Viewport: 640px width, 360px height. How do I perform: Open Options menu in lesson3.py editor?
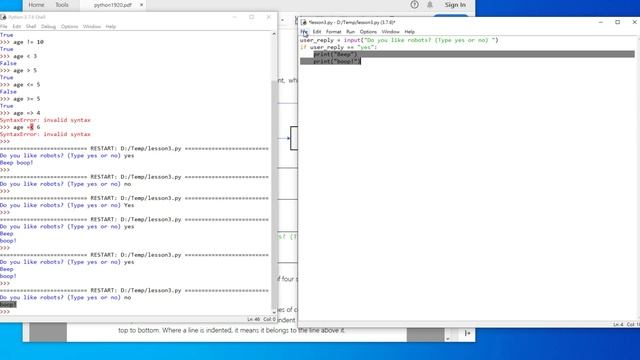(x=368, y=32)
